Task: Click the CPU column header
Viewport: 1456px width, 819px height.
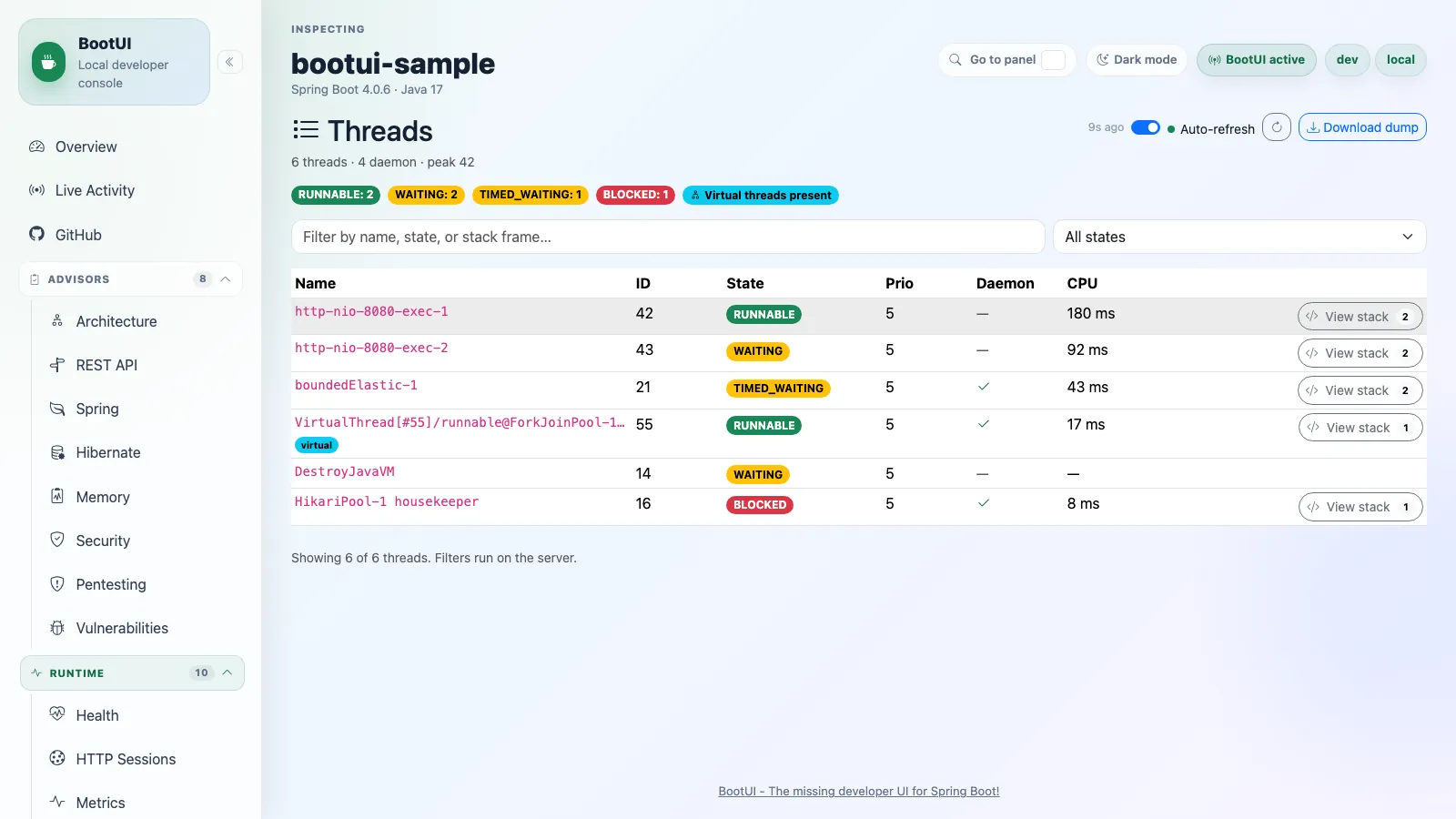Action: pos(1082,283)
